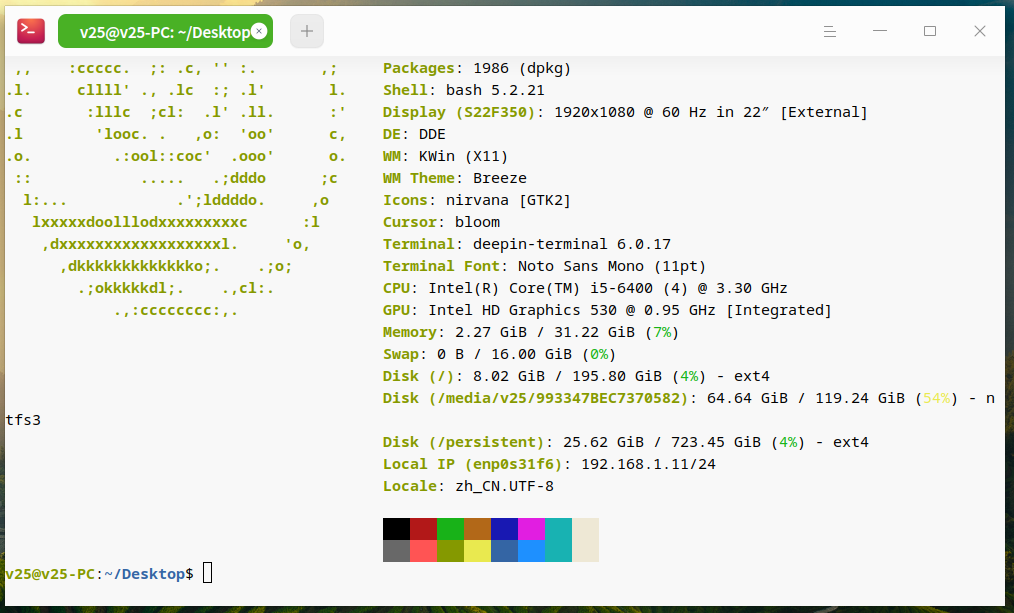This screenshot has width=1014, height=613.
Task: Click the "/media/v25/993347BEC7370582" disk path
Action: tap(558, 398)
